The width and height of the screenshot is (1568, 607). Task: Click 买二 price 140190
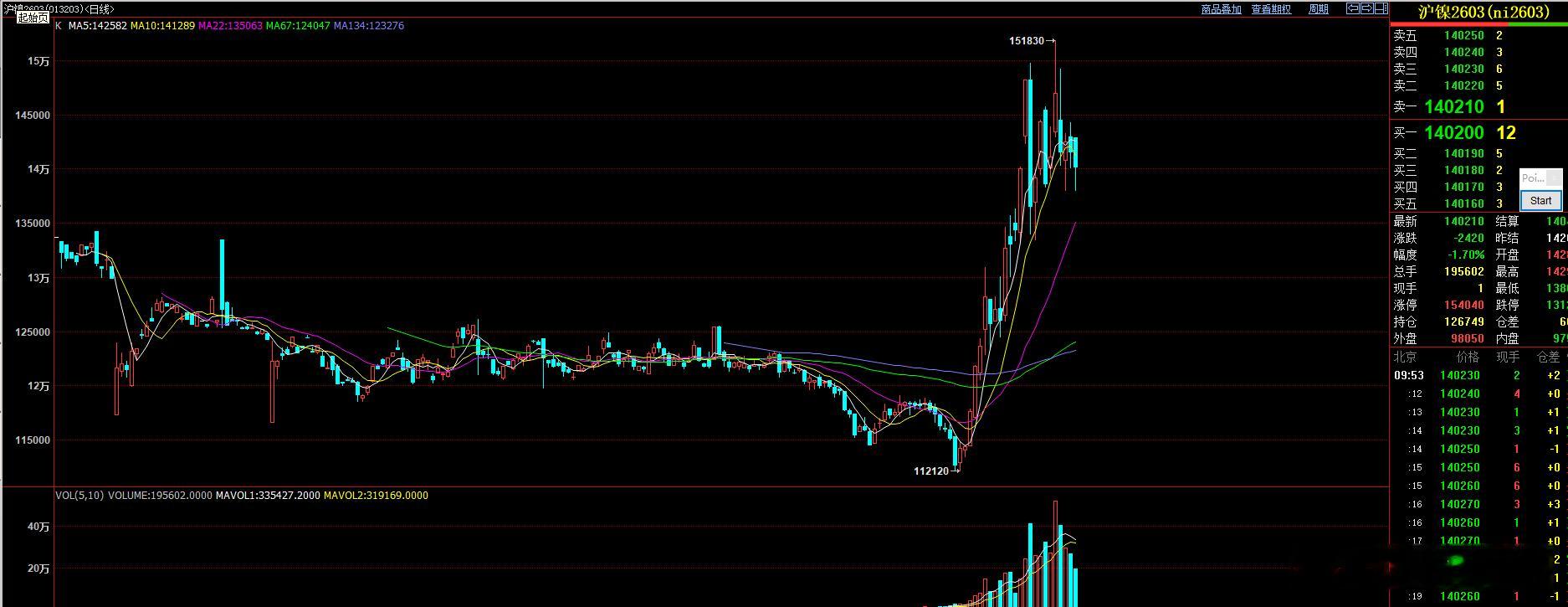1464,154
